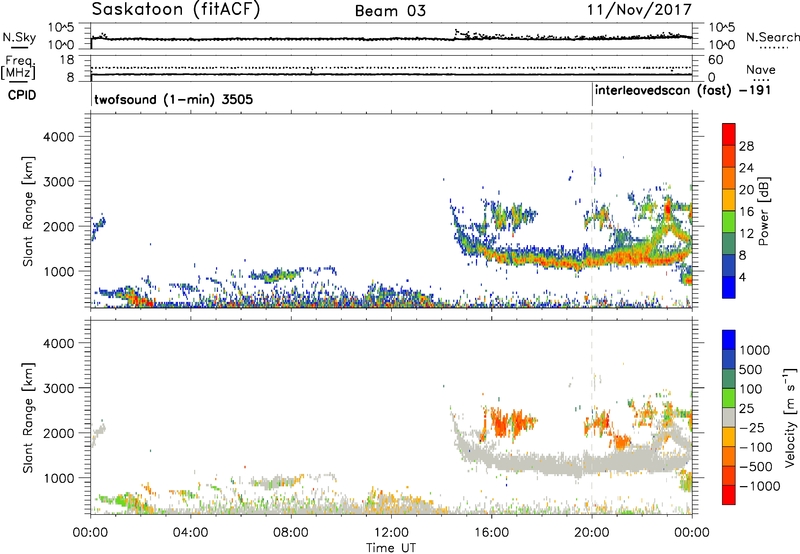Click the 'CPID' label
The height and width of the screenshot is (554, 800).
coord(22,95)
